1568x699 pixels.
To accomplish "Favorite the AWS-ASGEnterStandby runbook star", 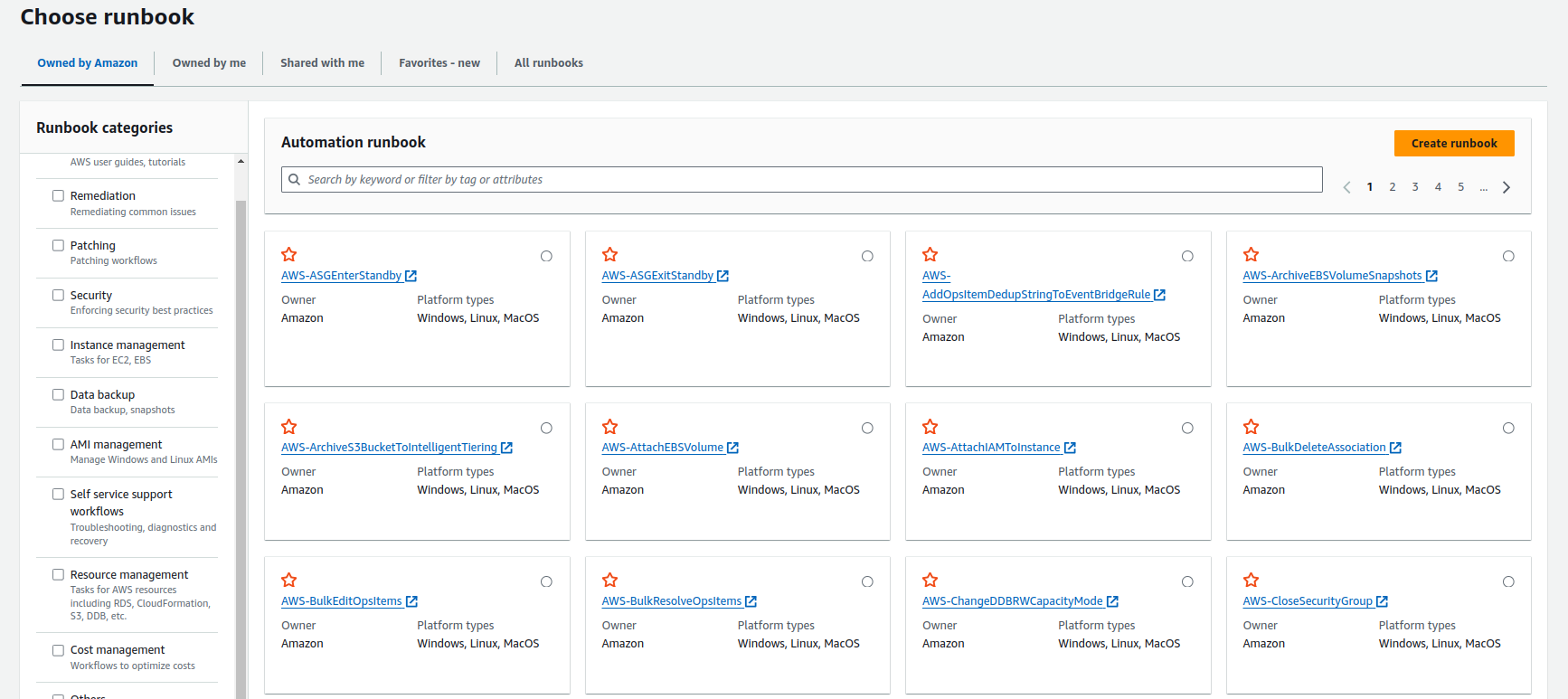I will click(x=289, y=255).
